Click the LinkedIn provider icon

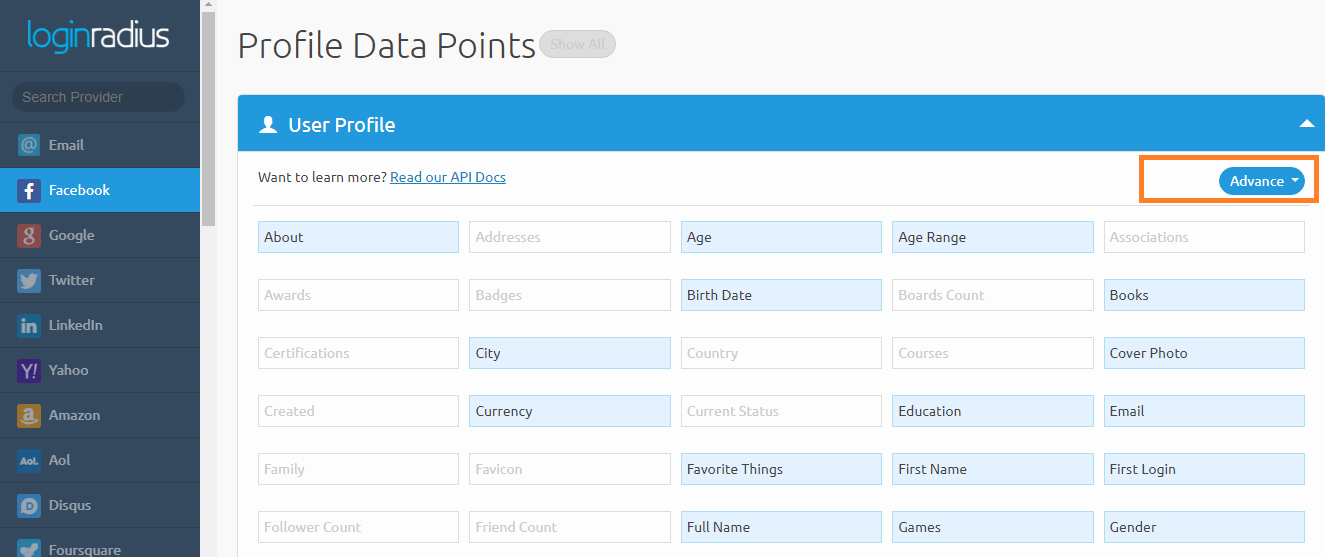pyautogui.click(x=29, y=325)
